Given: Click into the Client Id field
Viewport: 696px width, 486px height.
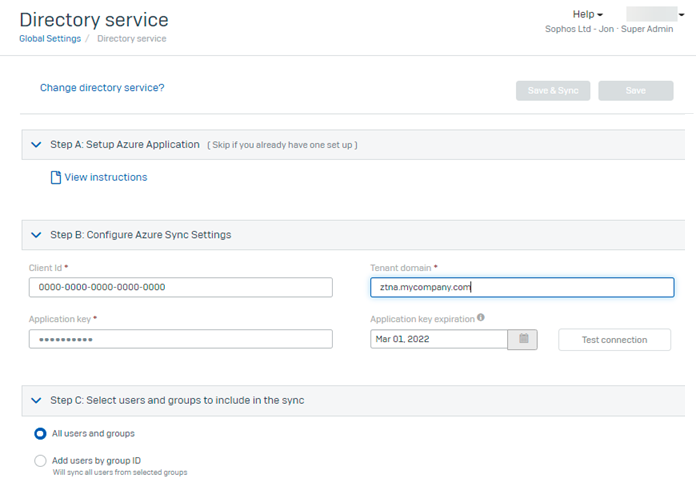Looking at the screenshot, I should coord(181,288).
